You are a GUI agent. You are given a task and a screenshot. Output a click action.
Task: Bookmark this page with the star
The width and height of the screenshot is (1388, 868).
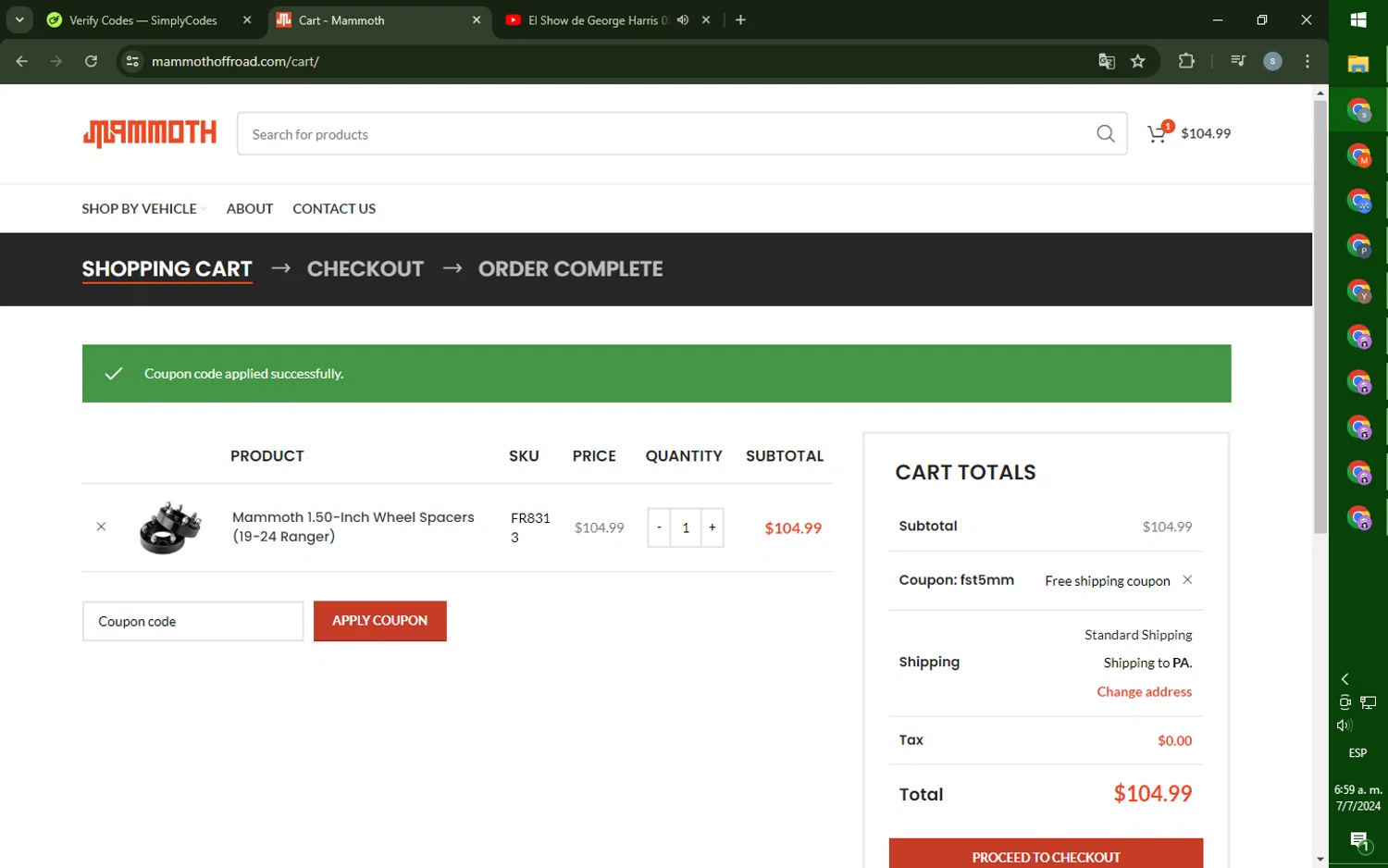[1138, 61]
